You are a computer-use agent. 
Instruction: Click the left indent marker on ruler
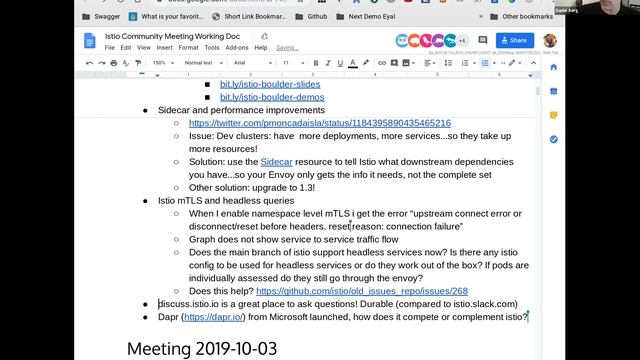pos(157,75)
